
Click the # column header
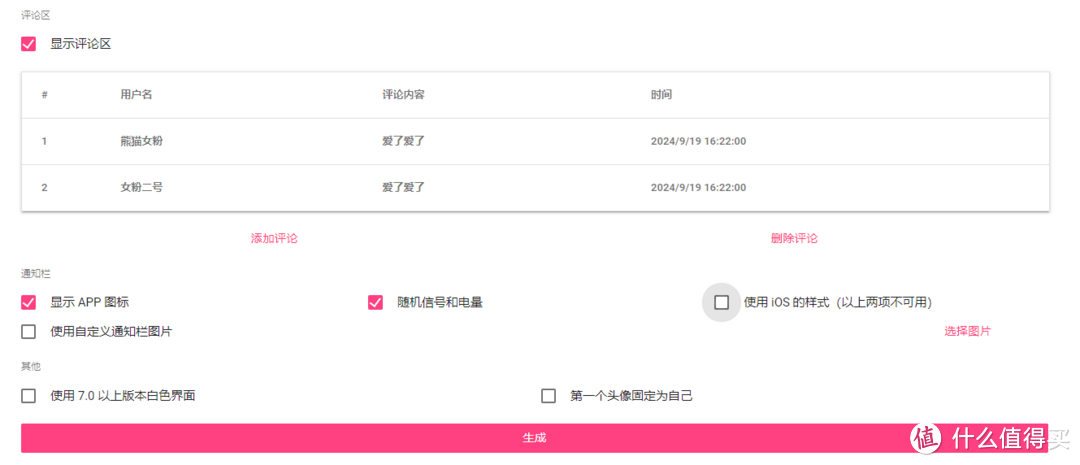click(45, 95)
